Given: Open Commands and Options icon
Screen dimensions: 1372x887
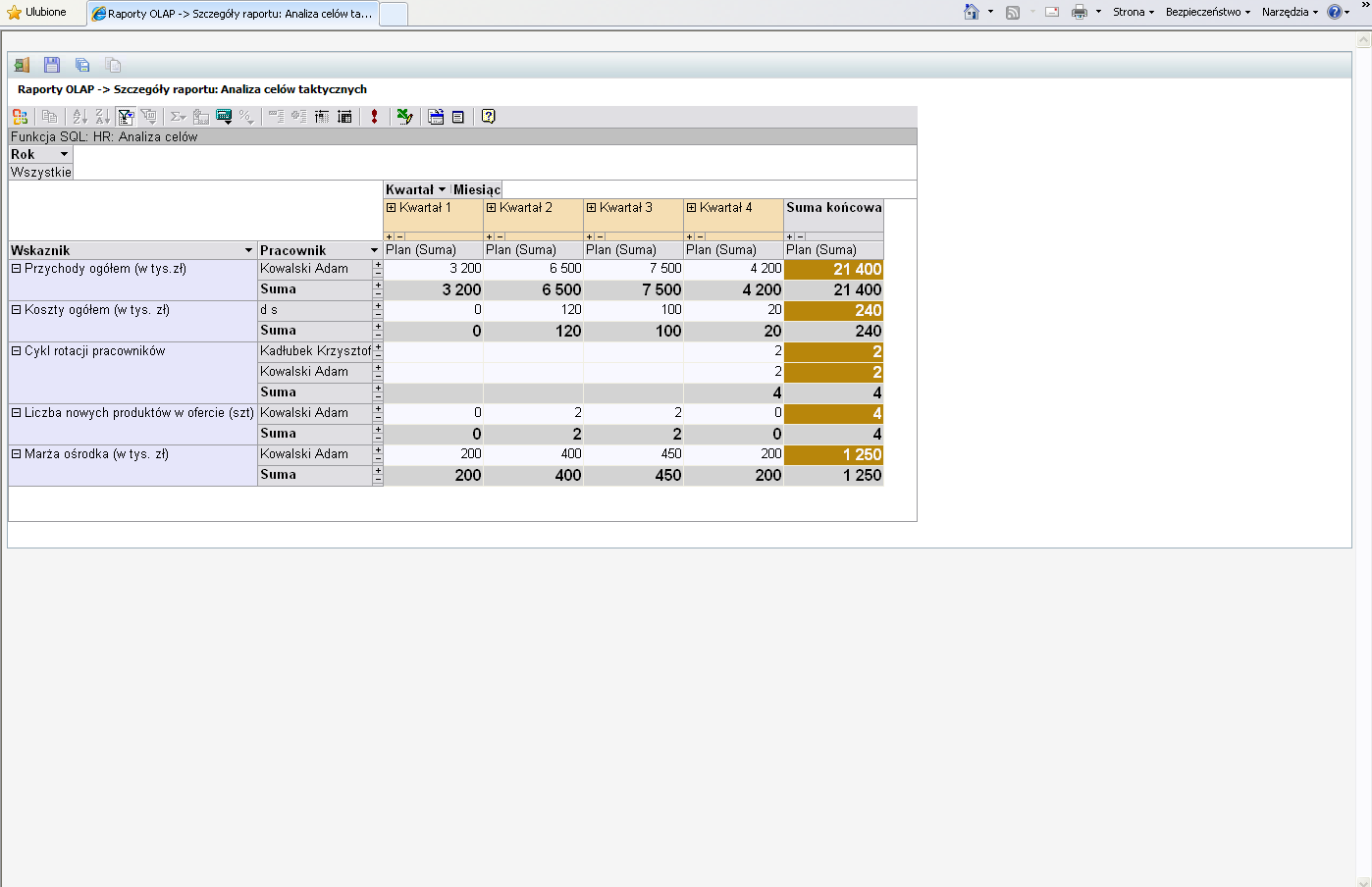Looking at the screenshot, I should point(436,116).
